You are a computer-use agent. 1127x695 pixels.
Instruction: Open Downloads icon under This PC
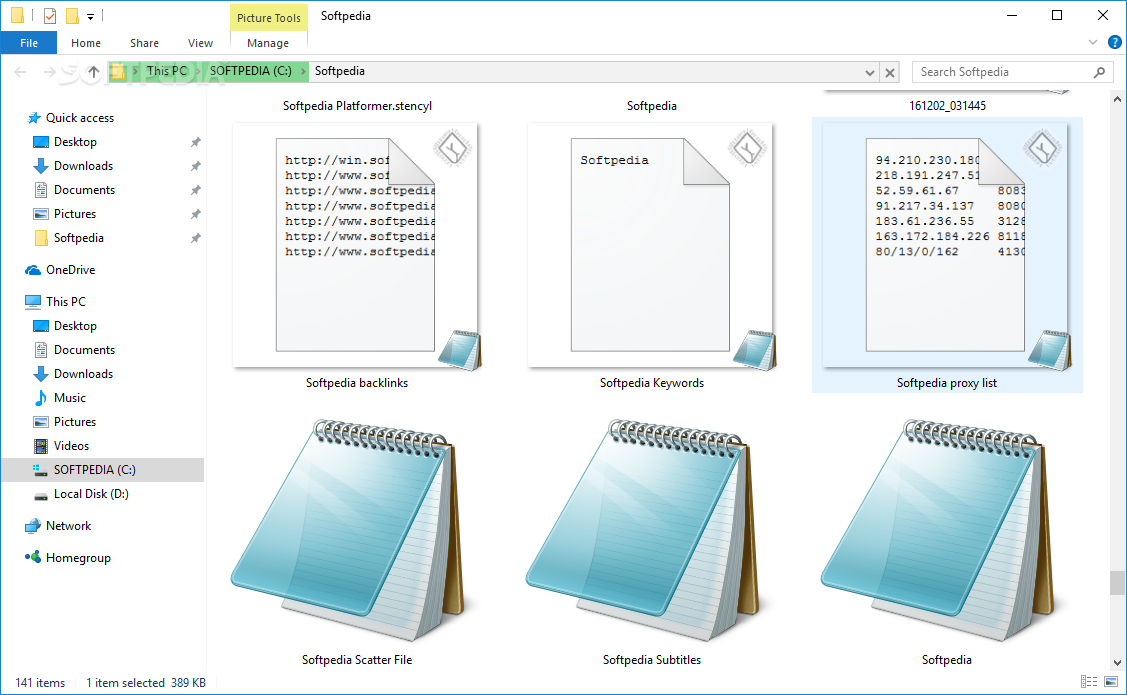41,374
